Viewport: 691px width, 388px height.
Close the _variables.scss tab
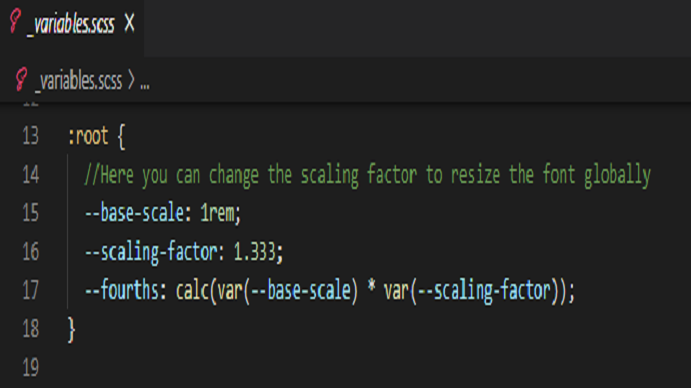[129, 22]
